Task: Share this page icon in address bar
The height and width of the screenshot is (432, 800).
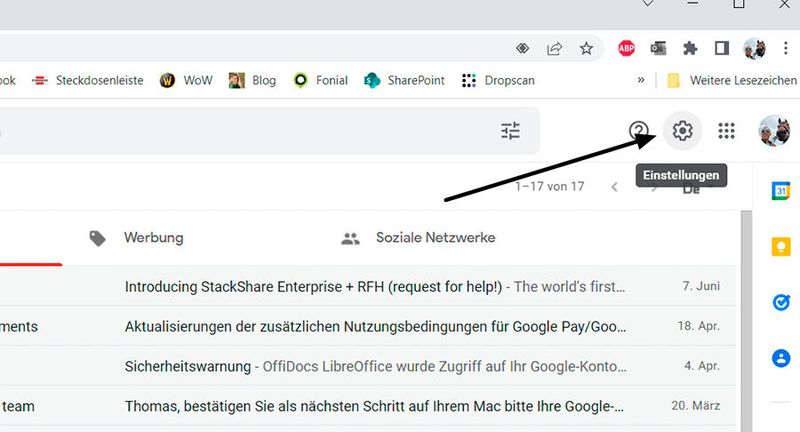Action: pos(554,48)
